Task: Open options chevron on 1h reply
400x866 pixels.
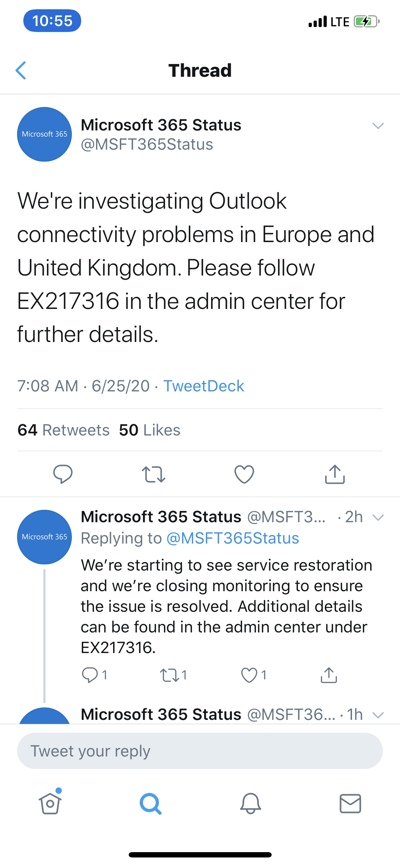Action: [x=378, y=715]
